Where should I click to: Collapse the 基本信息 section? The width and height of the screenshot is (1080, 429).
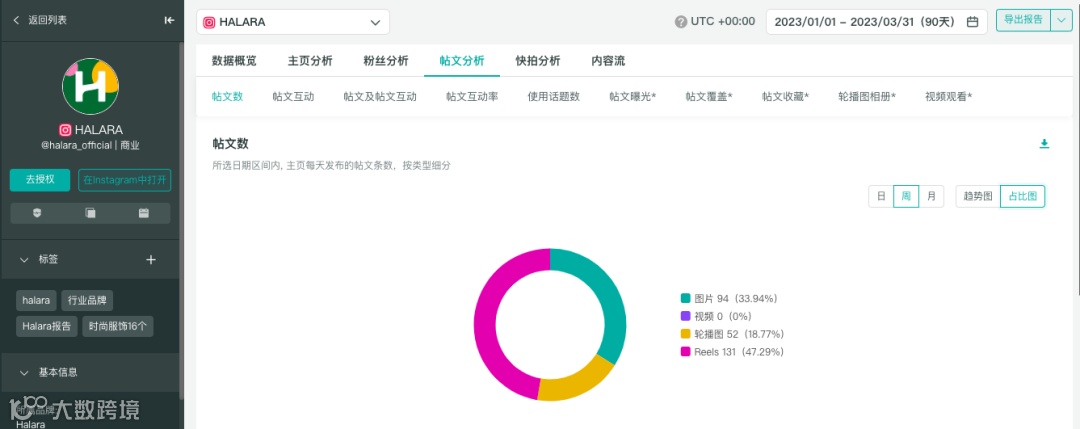24,372
